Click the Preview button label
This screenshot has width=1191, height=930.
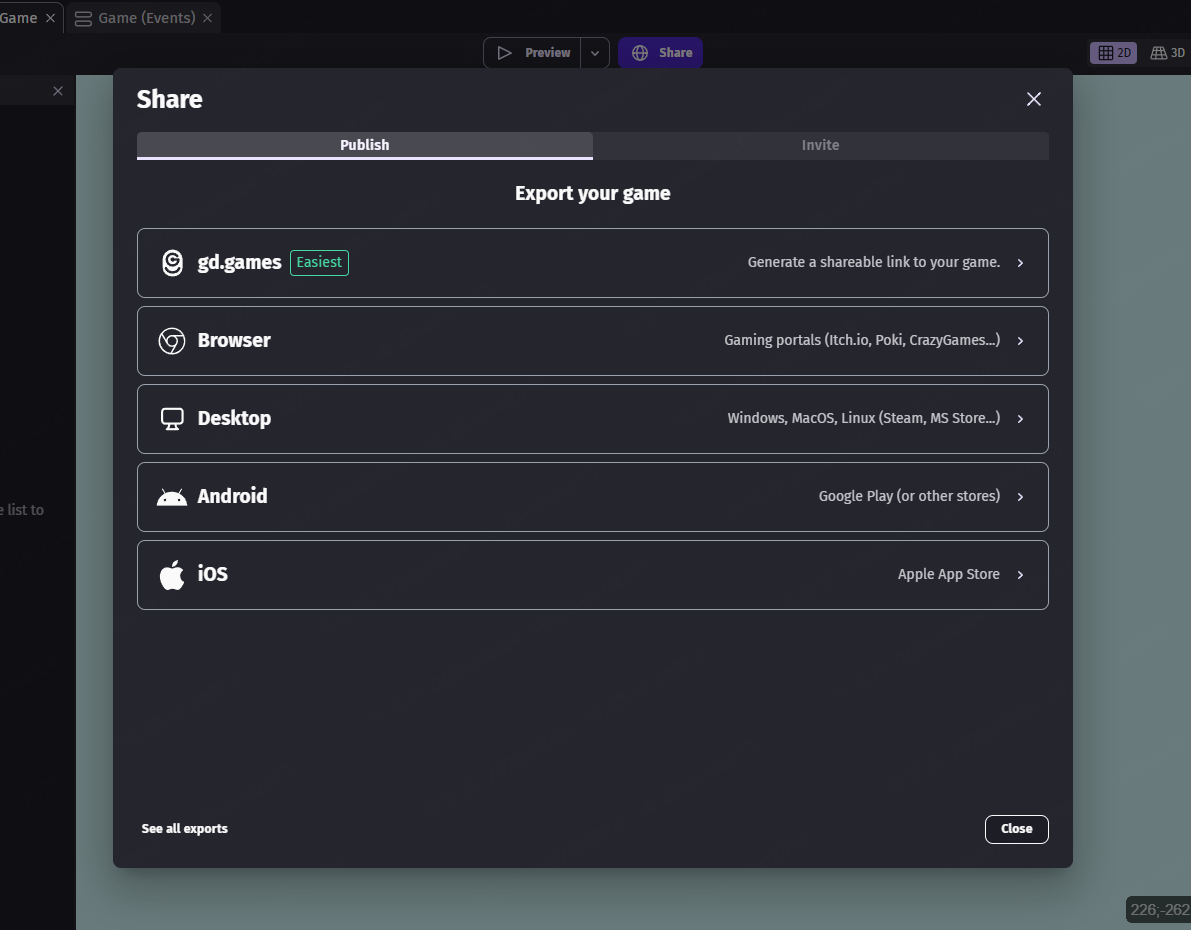coord(548,53)
